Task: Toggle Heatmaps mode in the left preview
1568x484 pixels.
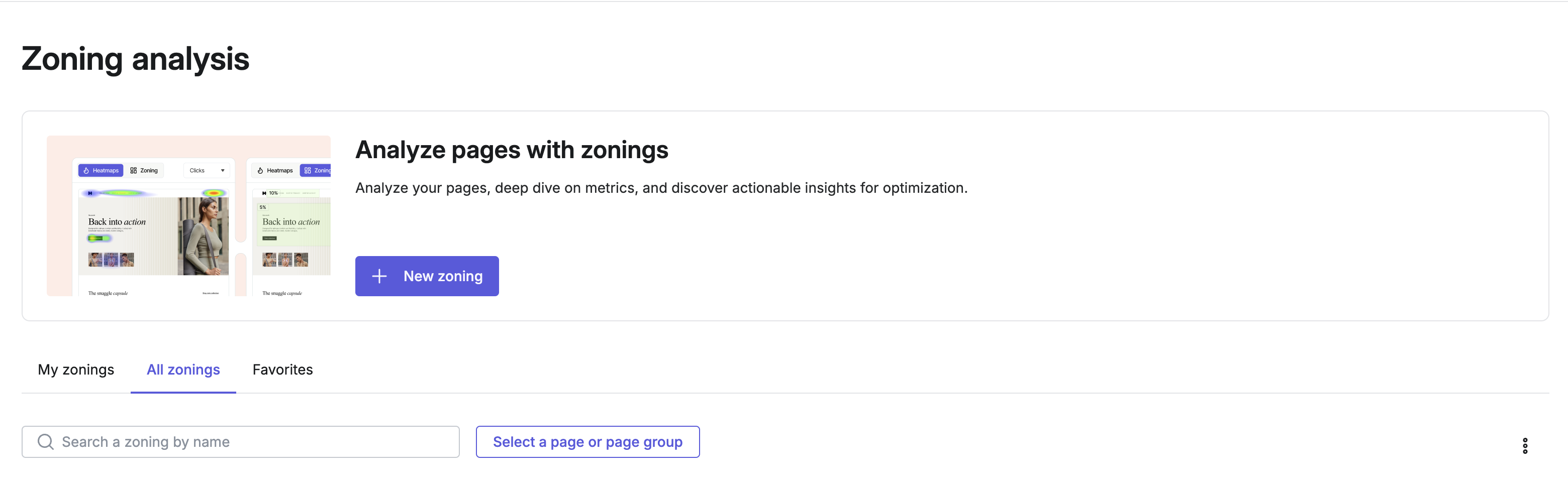Action: (102, 171)
